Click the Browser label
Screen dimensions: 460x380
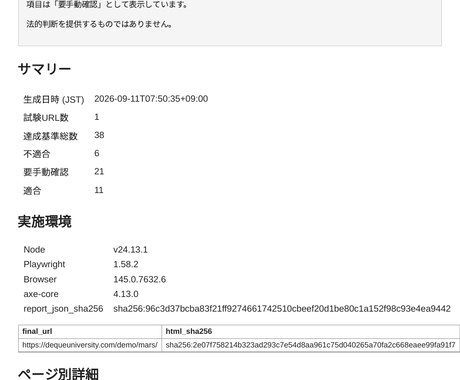[40, 279]
